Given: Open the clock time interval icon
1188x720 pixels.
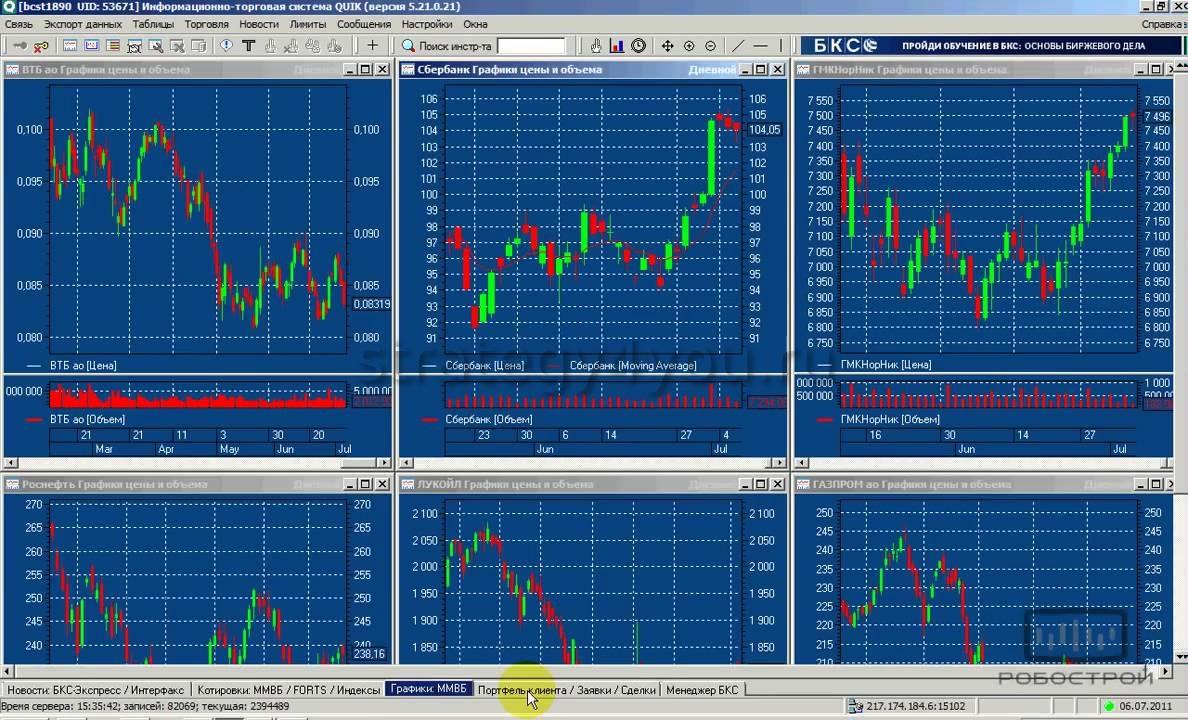Looking at the screenshot, I should (x=639, y=46).
